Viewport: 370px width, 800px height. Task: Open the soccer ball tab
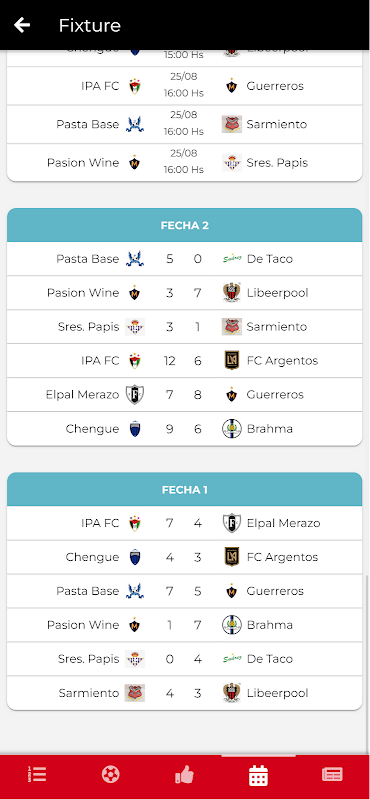coord(110,774)
